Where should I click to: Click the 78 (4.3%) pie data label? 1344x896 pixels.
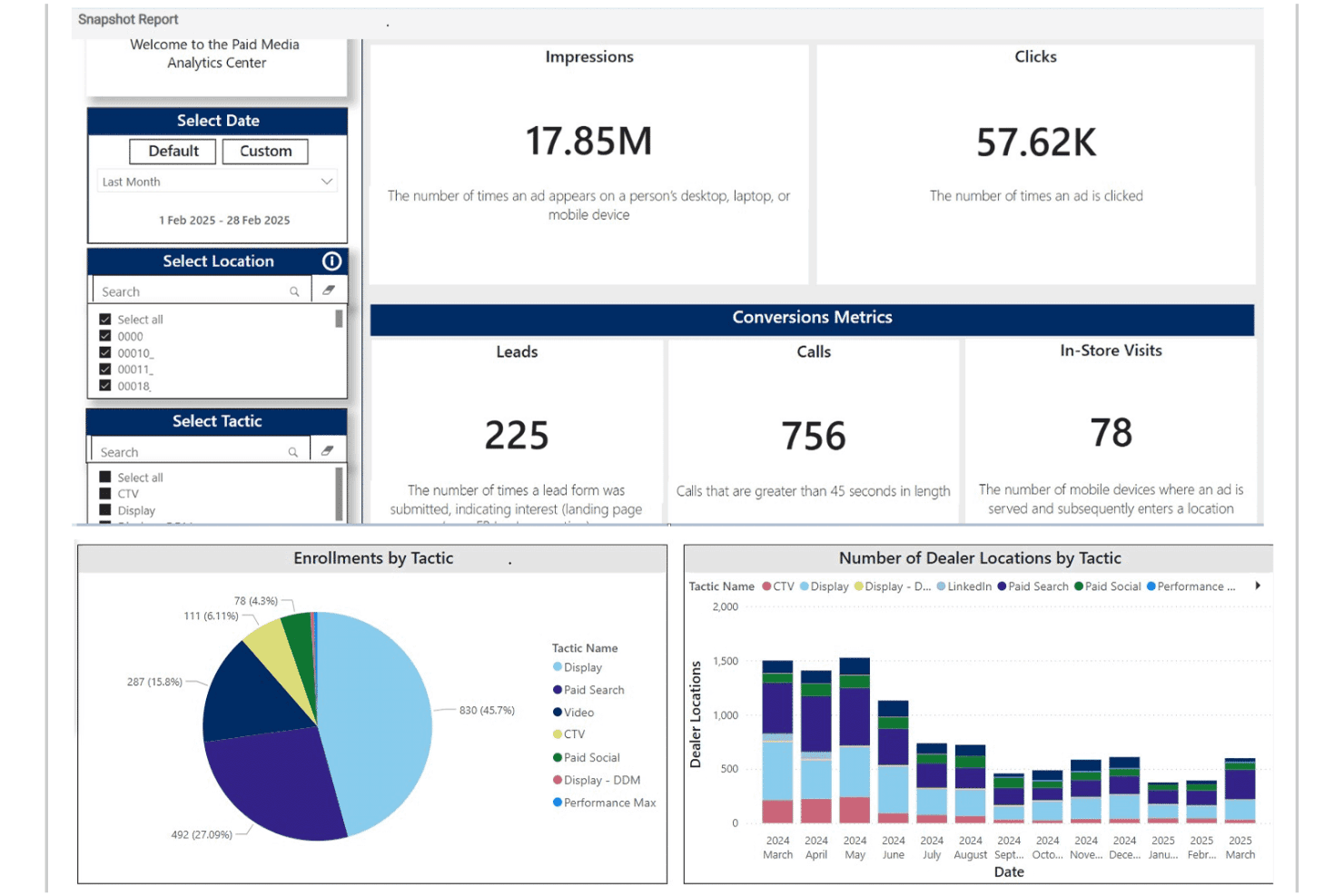[x=256, y=601]
